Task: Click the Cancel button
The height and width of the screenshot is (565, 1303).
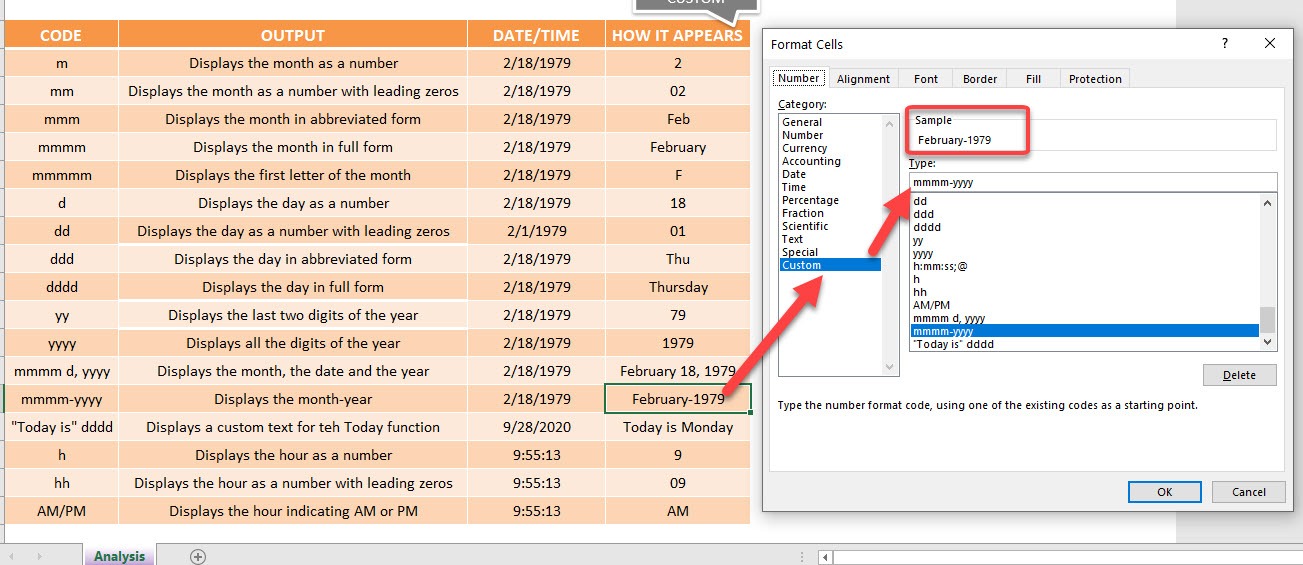Action: point(1248,492)
